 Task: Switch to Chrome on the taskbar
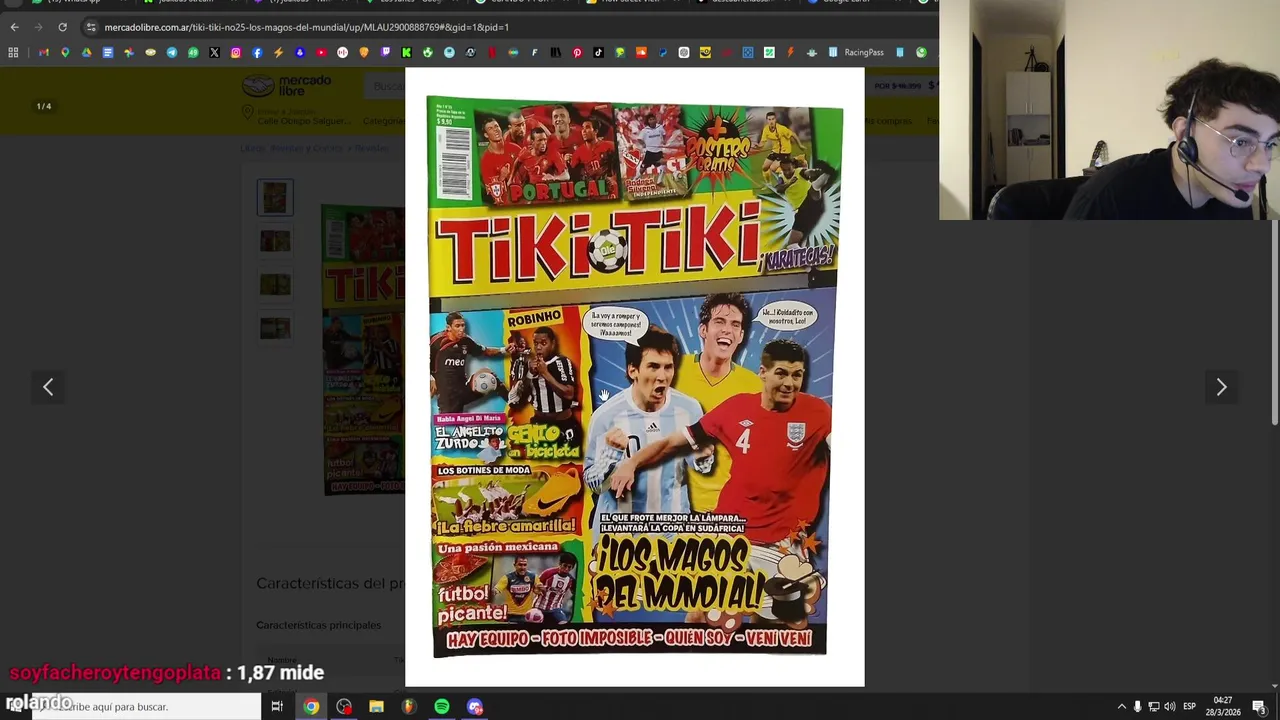coord(311,706)
